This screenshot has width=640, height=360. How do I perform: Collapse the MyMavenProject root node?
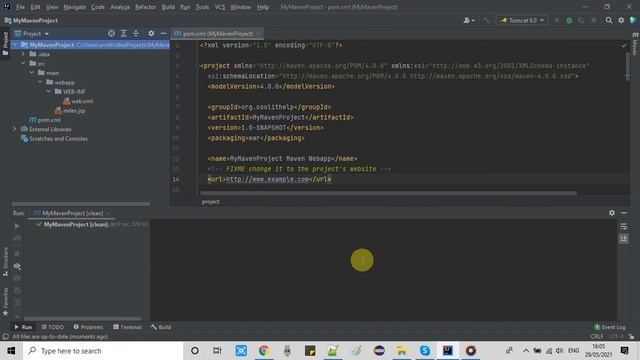pos(15,44)
